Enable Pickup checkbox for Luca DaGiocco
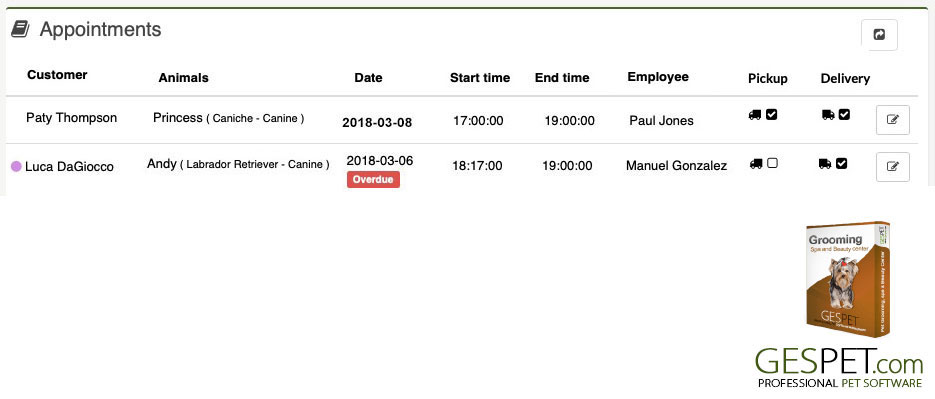The width and height of the screenshot is (935, 399). click(x=772, y=163)
